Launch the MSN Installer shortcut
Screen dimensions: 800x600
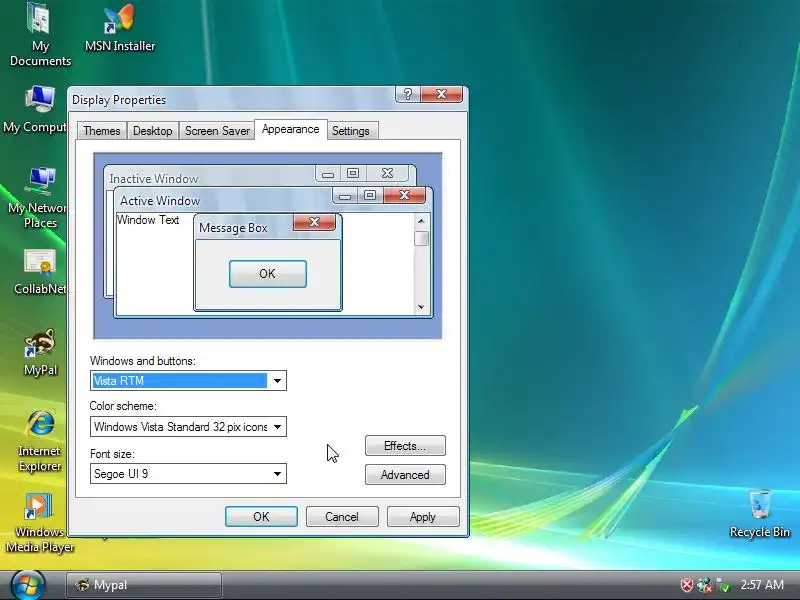[x=120, y=28]
